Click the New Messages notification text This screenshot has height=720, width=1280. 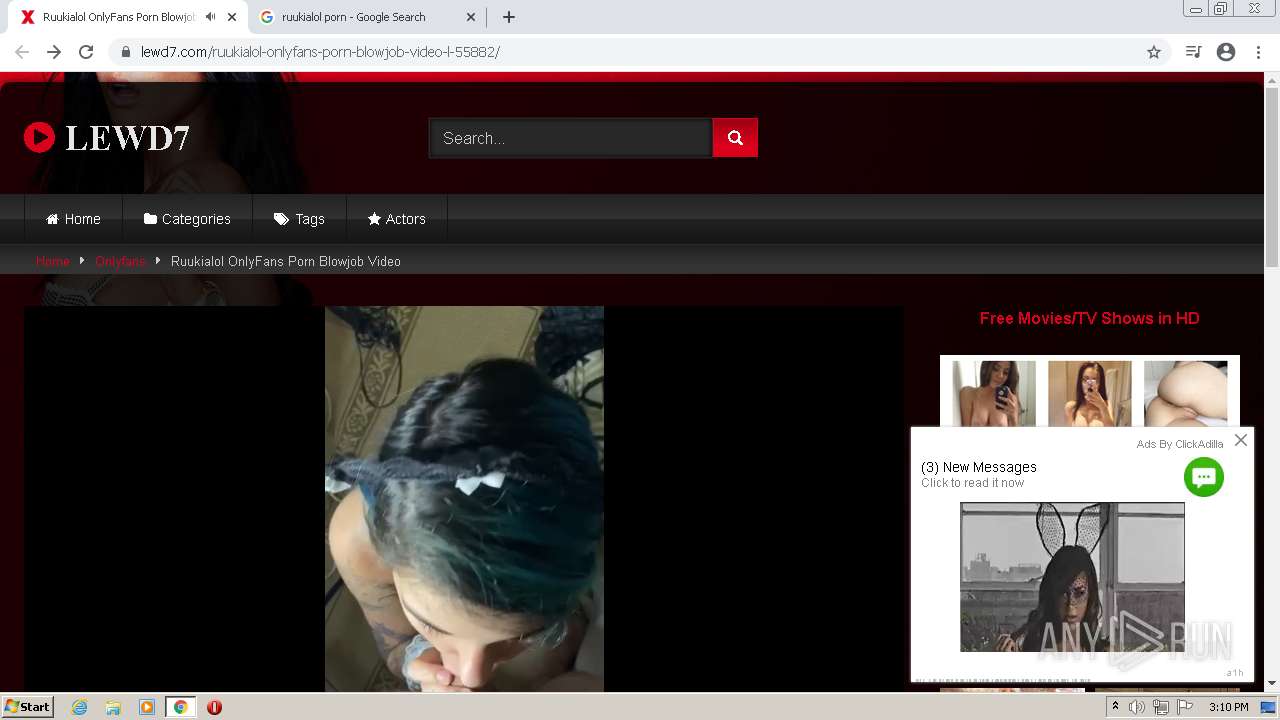coord(979,467)
